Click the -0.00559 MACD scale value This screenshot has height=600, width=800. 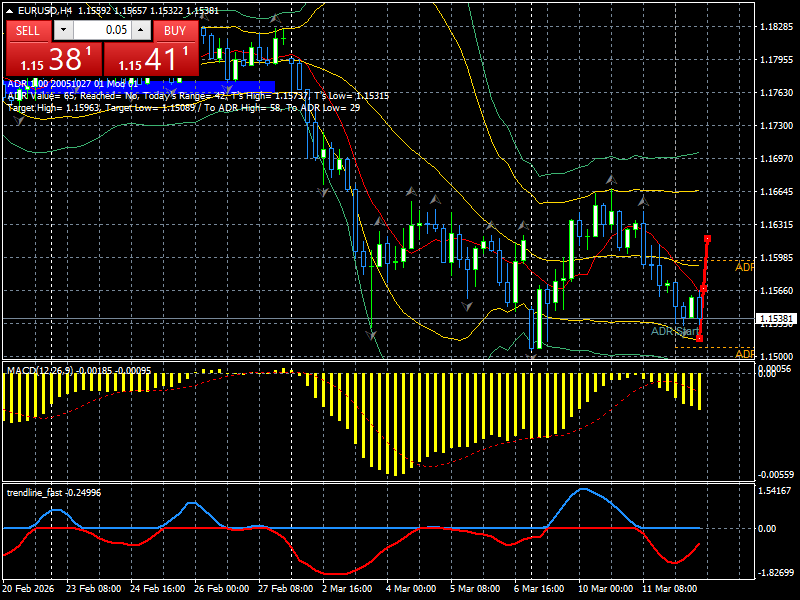pyautogui.click(x=776, y=475)
